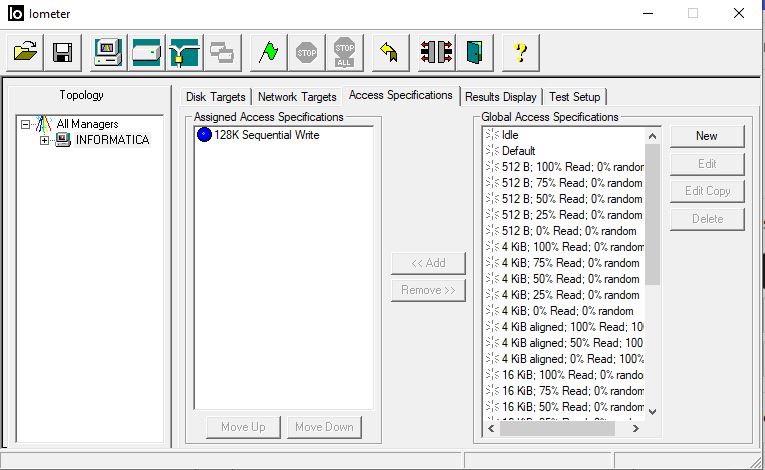
Task: Click the Save configuration floppy disk icon
Action: tap(62, 52)
